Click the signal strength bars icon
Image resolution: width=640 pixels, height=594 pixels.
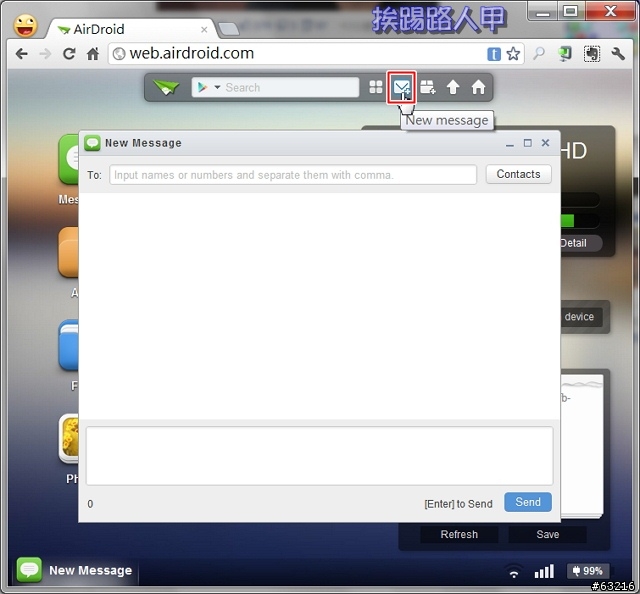pyautogui.click(x=544, y=571)
